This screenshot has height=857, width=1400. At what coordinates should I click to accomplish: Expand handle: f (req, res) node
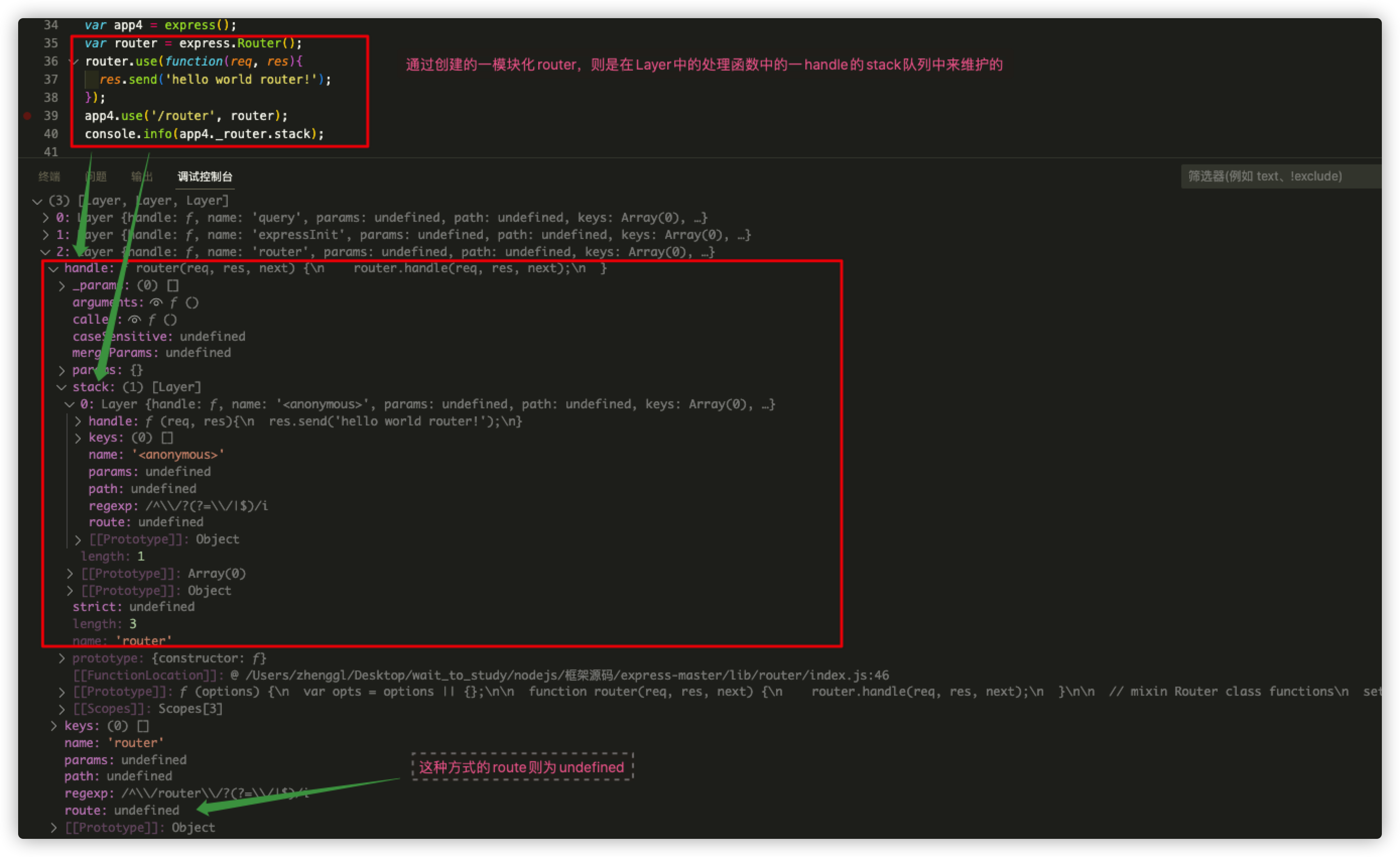[77, 421]
